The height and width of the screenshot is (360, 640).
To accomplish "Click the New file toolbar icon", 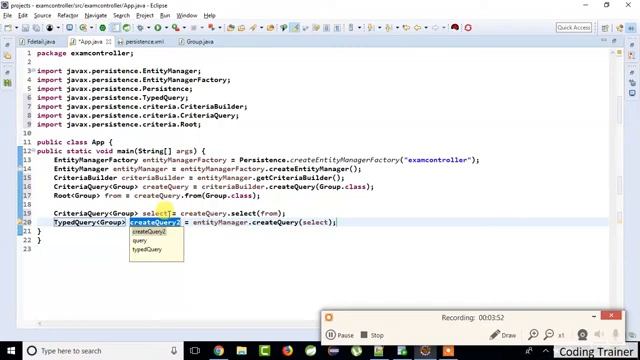I will tap(8, 28).
